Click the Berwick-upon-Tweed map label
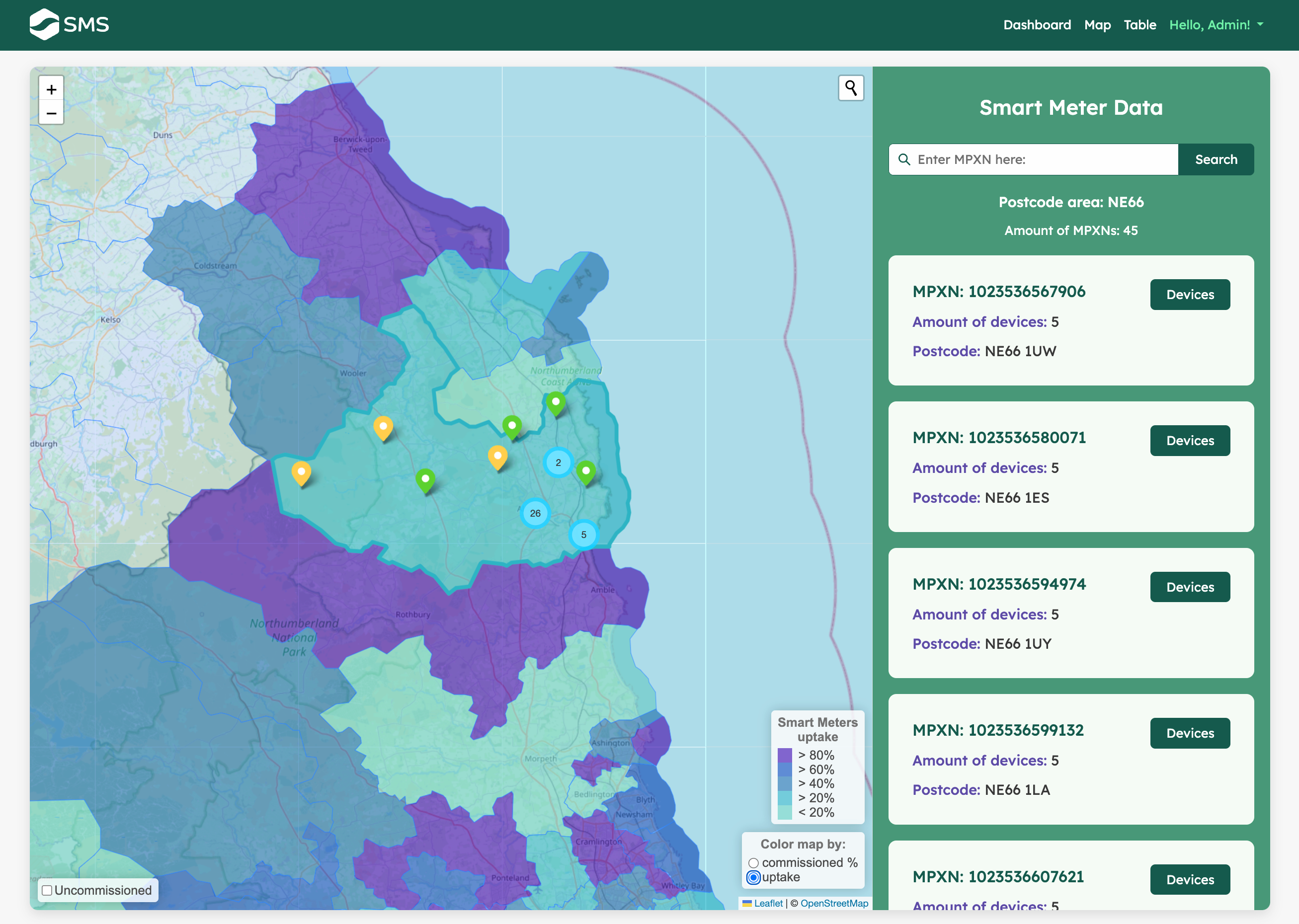The width and height of the screenshot is (1299, 924). pos(360,144)
